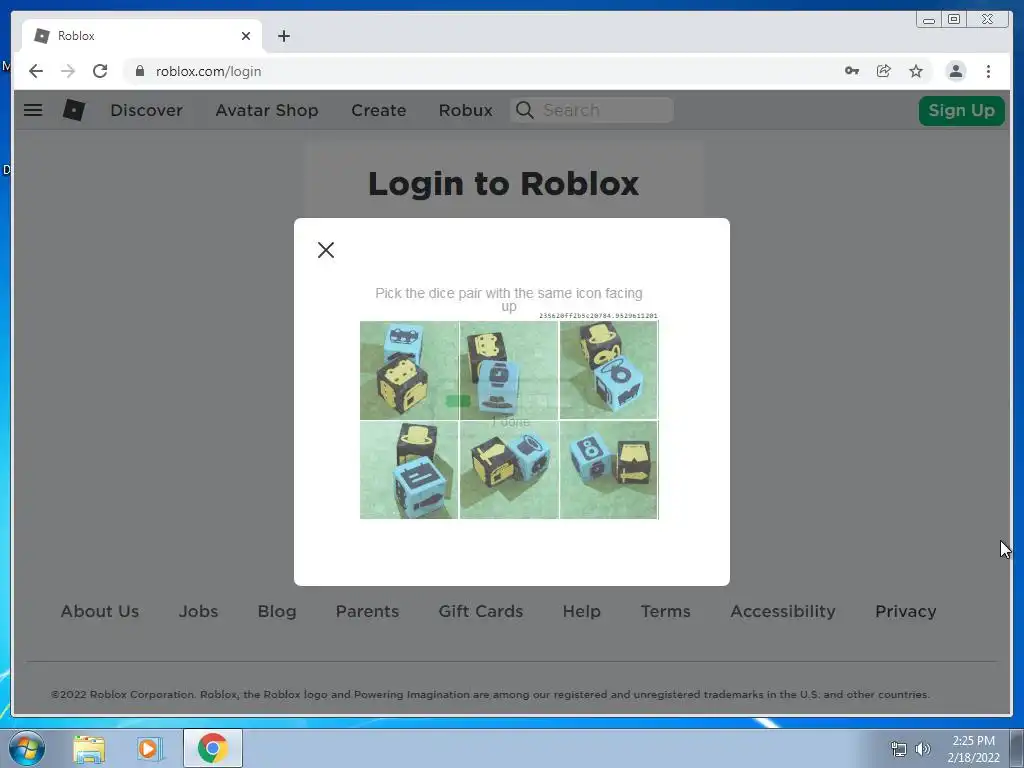The image size is (1024, 768).
Task: Open the Blog footer link
Action: coord(277,611)
